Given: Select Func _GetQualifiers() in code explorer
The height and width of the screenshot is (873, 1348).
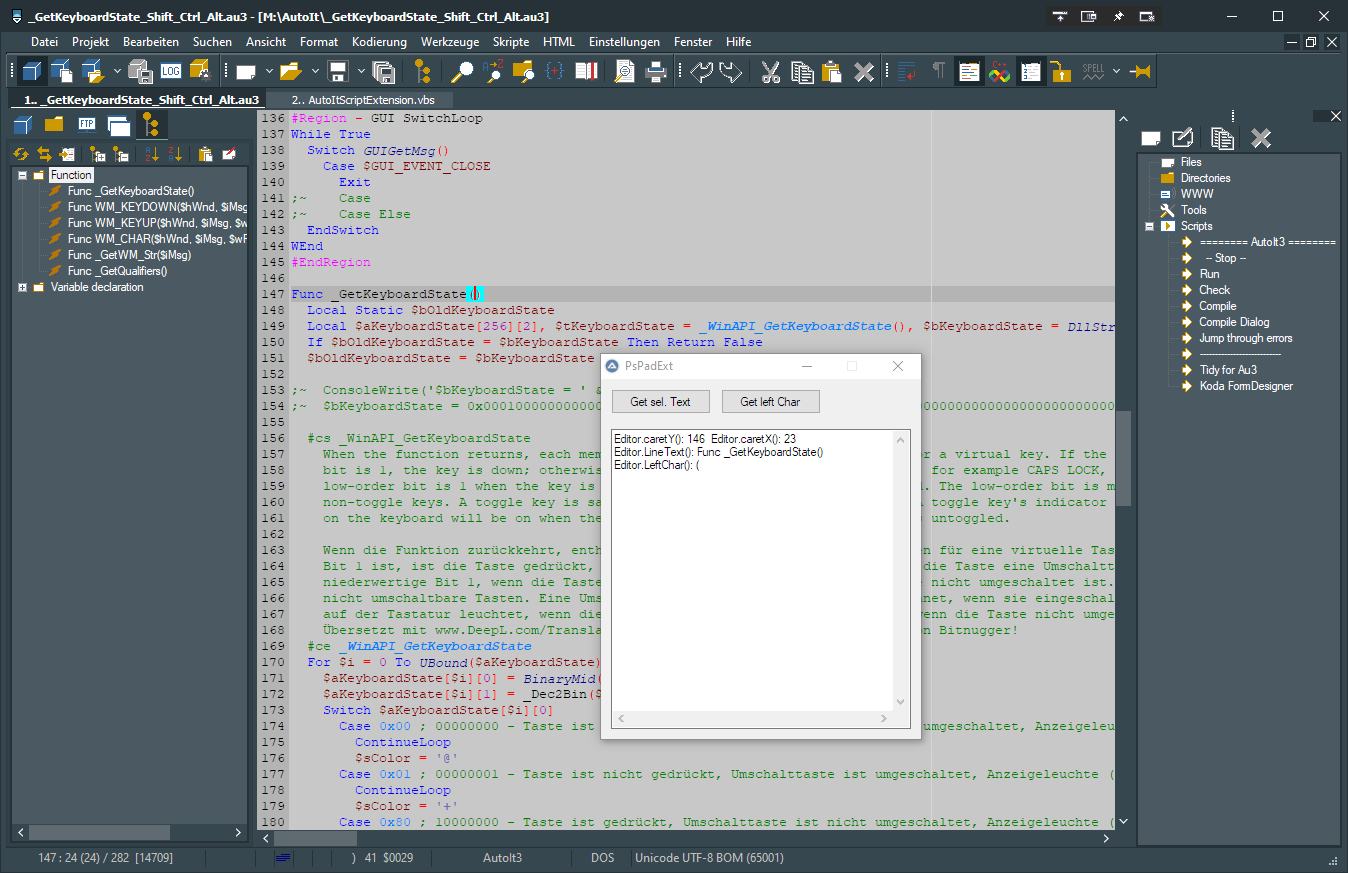Looking at the screenshot, I should (117, 271).
